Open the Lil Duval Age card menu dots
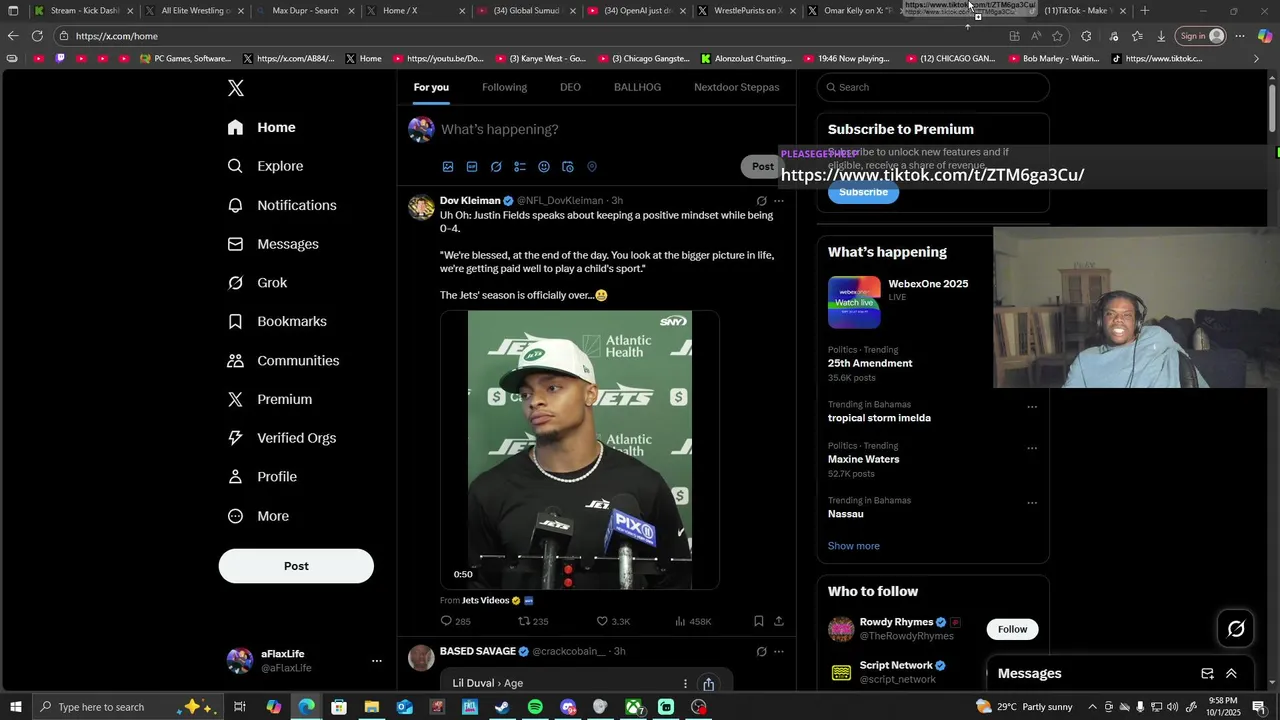Image resolution: width=1280 pixels, height=720 pixels. [x=685, y=684]
